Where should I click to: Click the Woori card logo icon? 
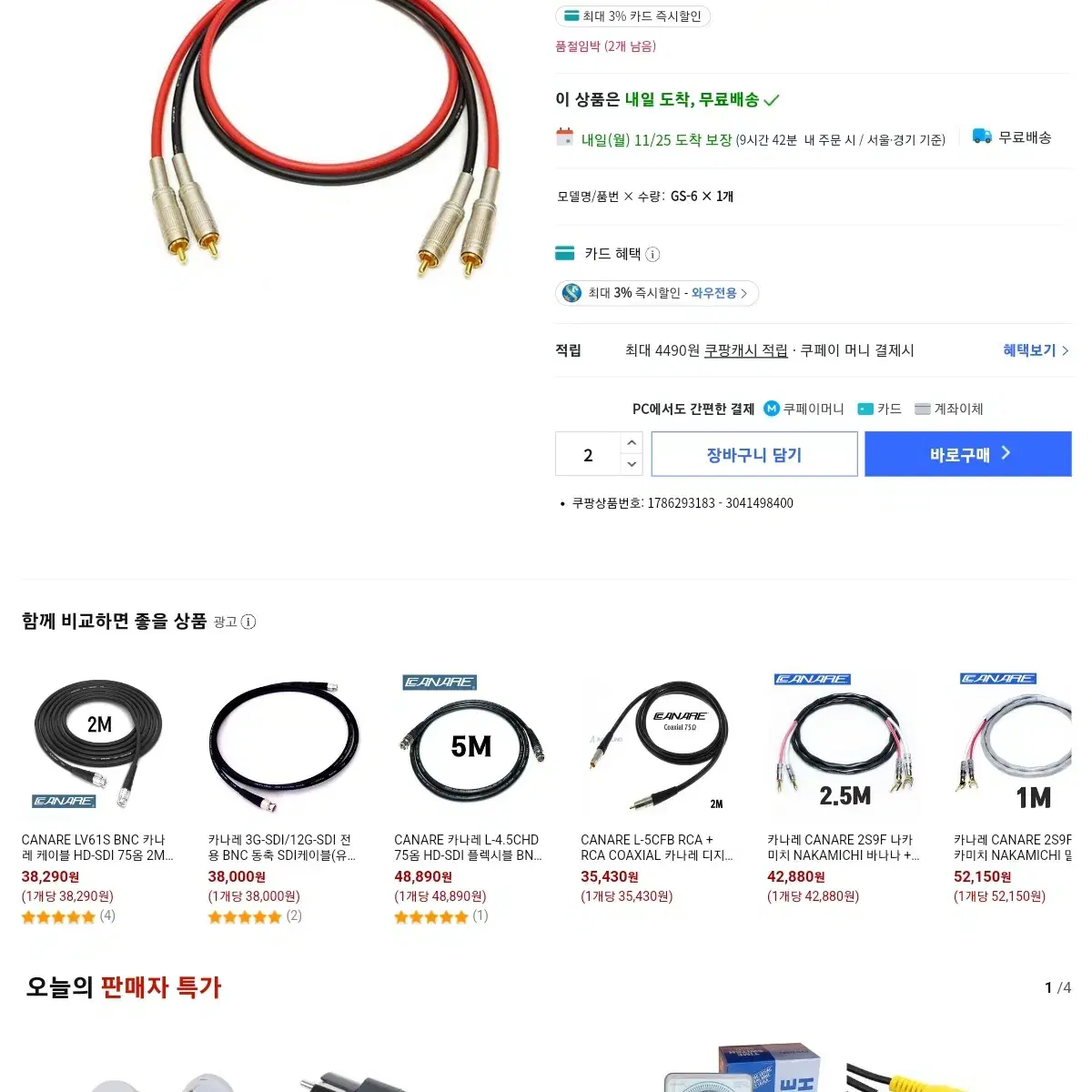click(571, 293)
